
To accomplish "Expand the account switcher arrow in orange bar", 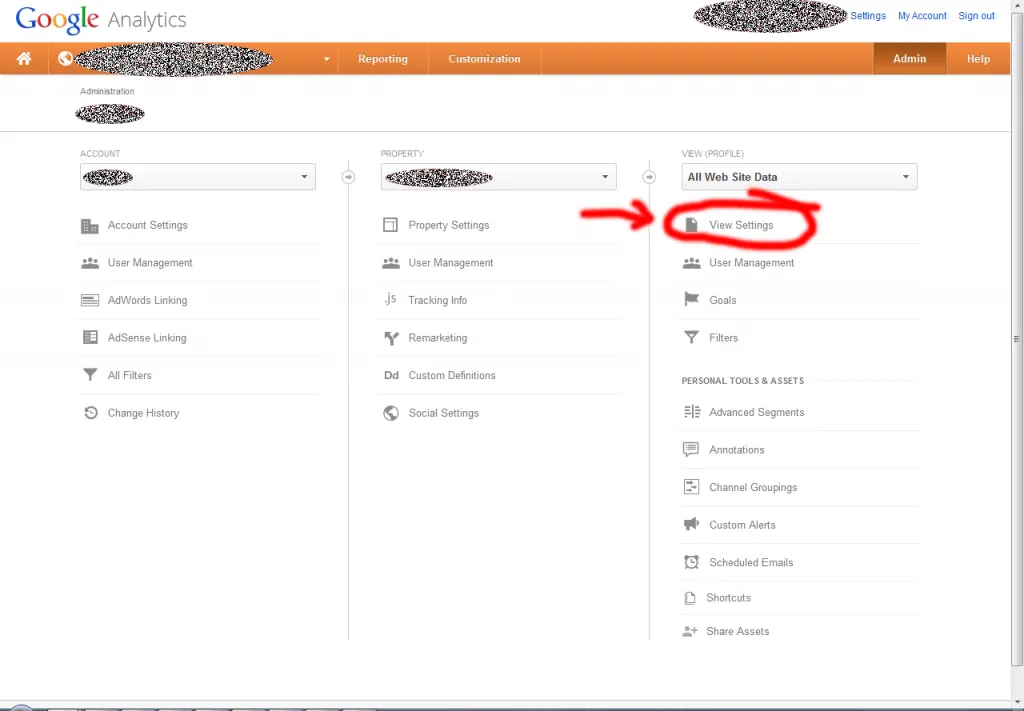I will click(x=327, y=59).
